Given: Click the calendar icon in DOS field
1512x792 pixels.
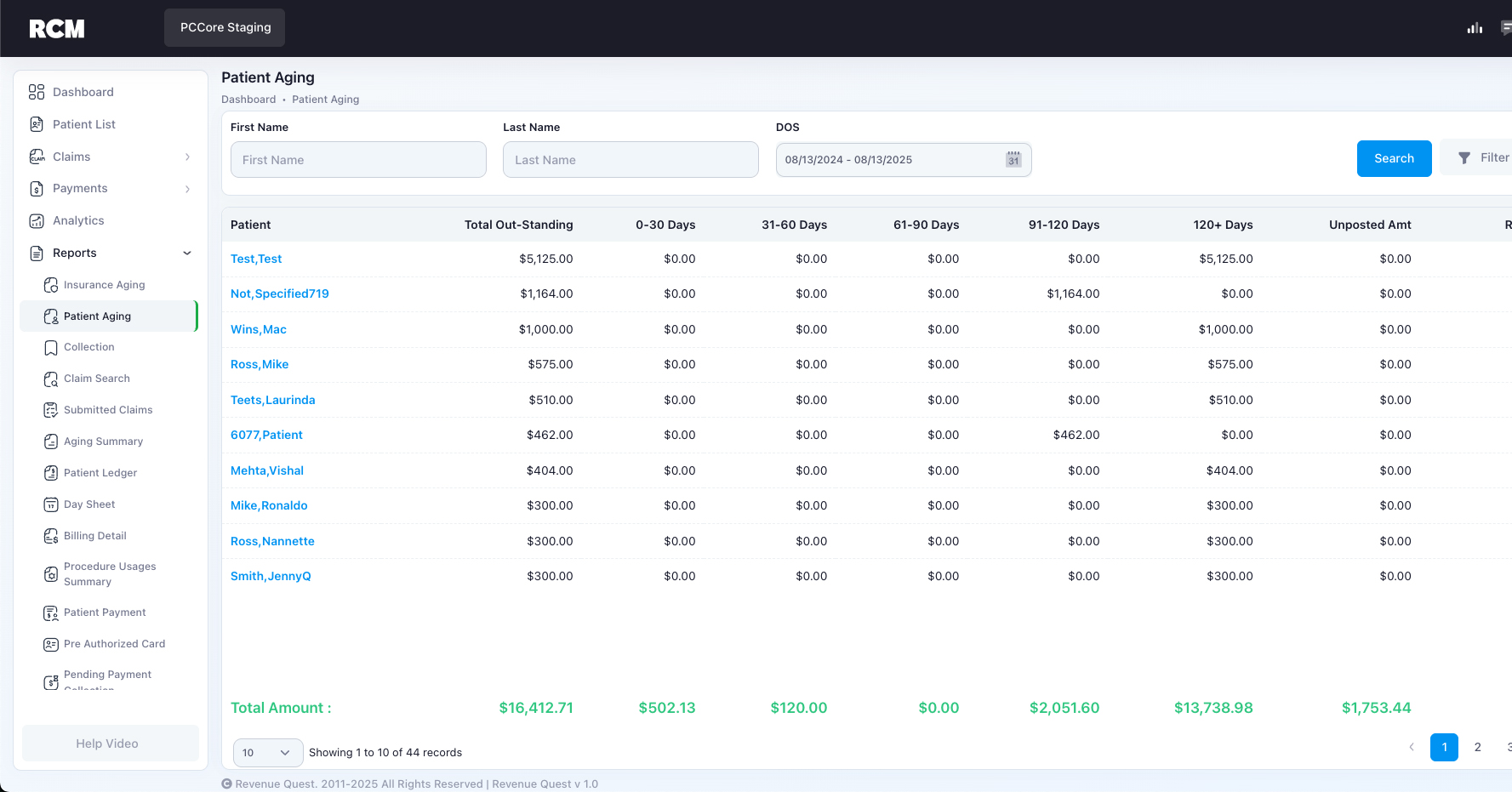Looking at the screenshot, I should click(1013, 159).
